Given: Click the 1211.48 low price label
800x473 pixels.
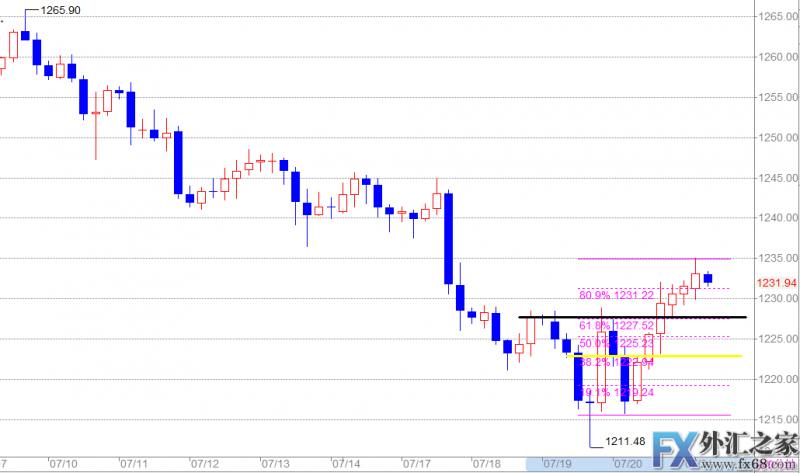Looking at the screenshot, I should [625, 441].
